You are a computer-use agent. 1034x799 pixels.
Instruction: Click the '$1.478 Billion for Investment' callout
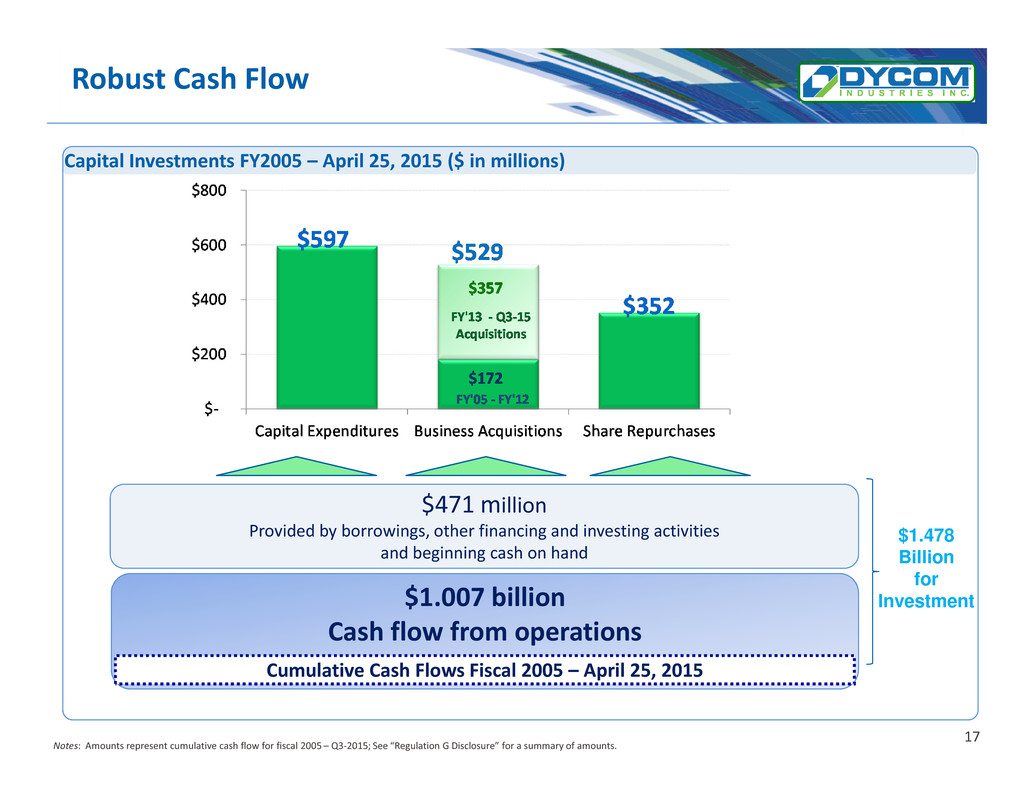pyautogui.click(x=926, y=568)
